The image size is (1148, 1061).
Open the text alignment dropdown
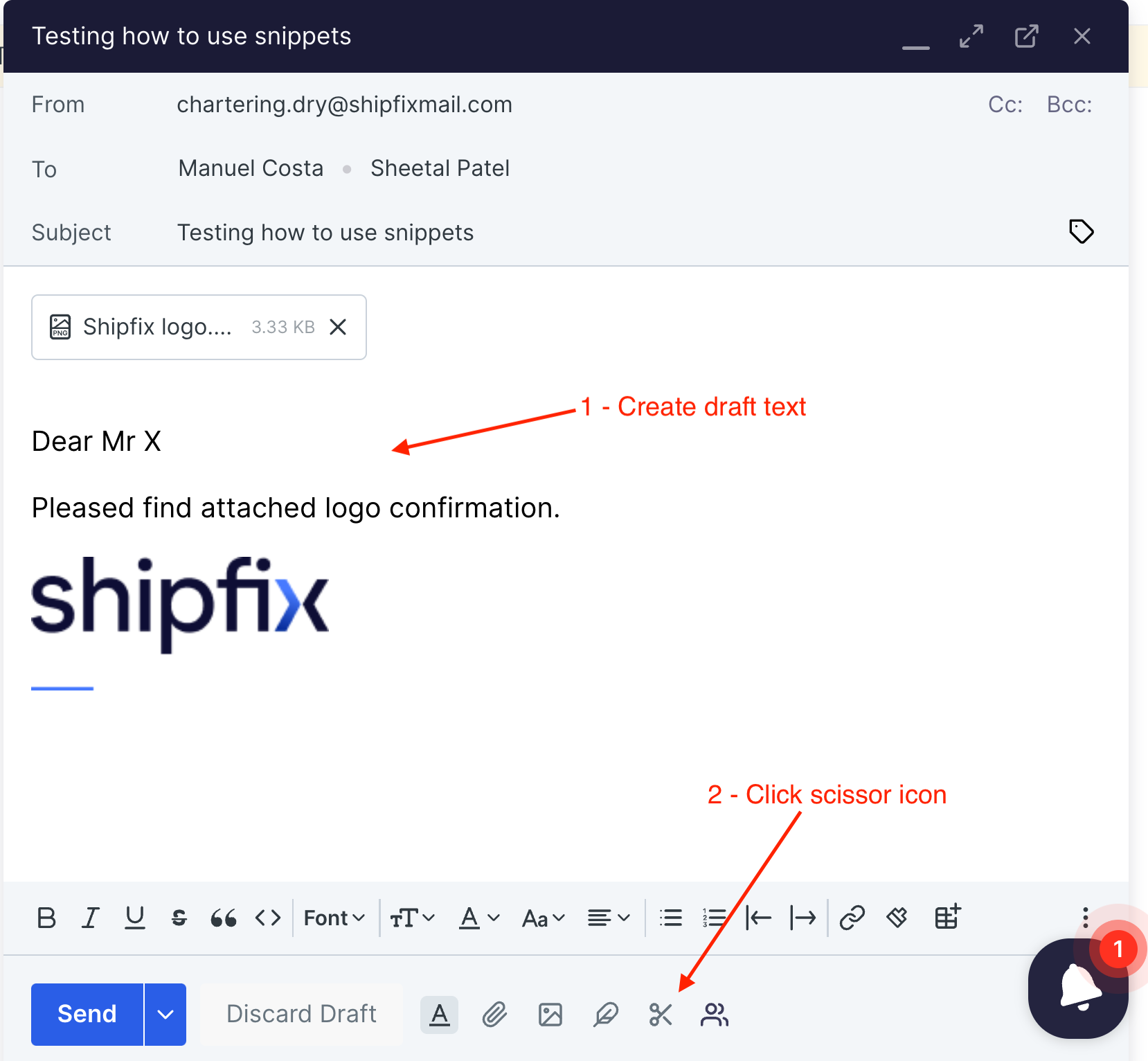tap(609, 918)
